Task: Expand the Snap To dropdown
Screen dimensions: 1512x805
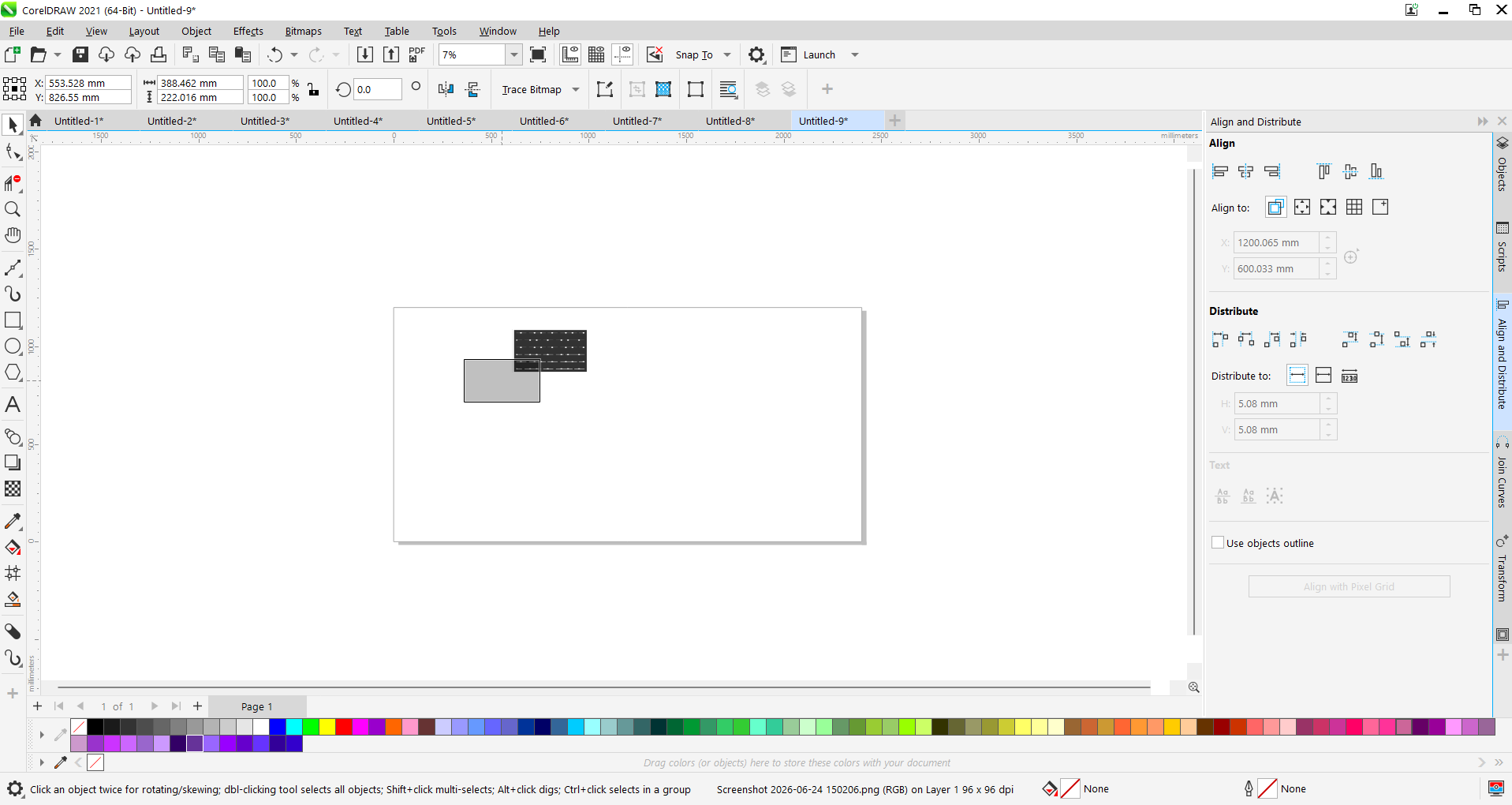Action: [x=727, y=54]
